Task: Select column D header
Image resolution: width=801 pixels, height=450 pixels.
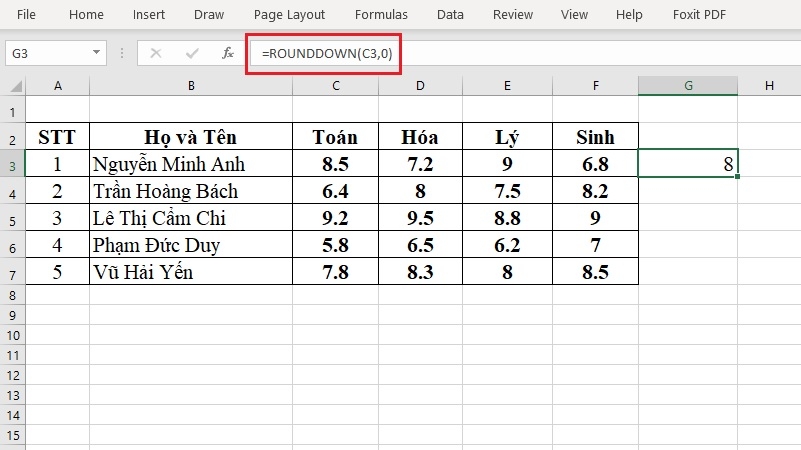Action: pyautogui.click(x=420, y=86)
